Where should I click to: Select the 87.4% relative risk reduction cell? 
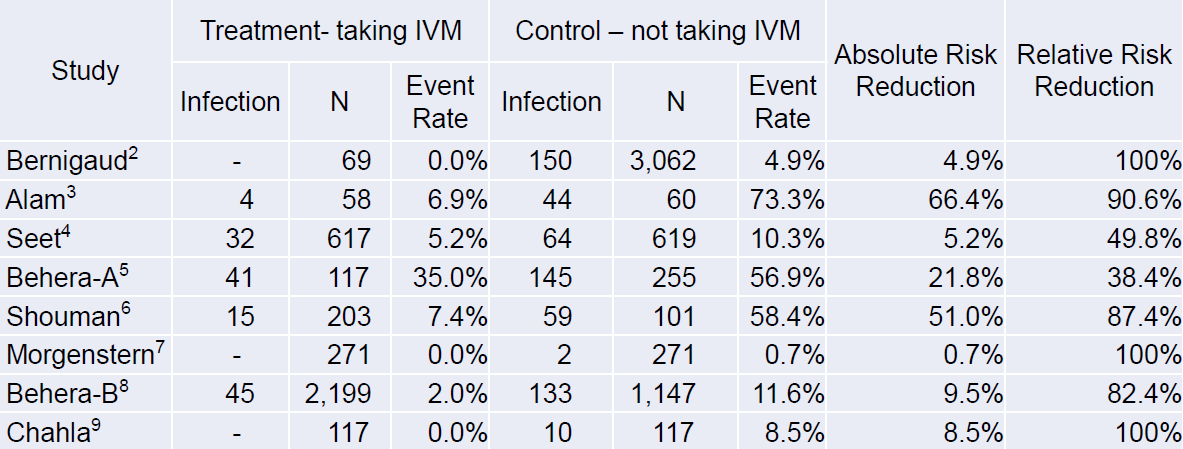pyautogui.click(x=1147, y=316)
